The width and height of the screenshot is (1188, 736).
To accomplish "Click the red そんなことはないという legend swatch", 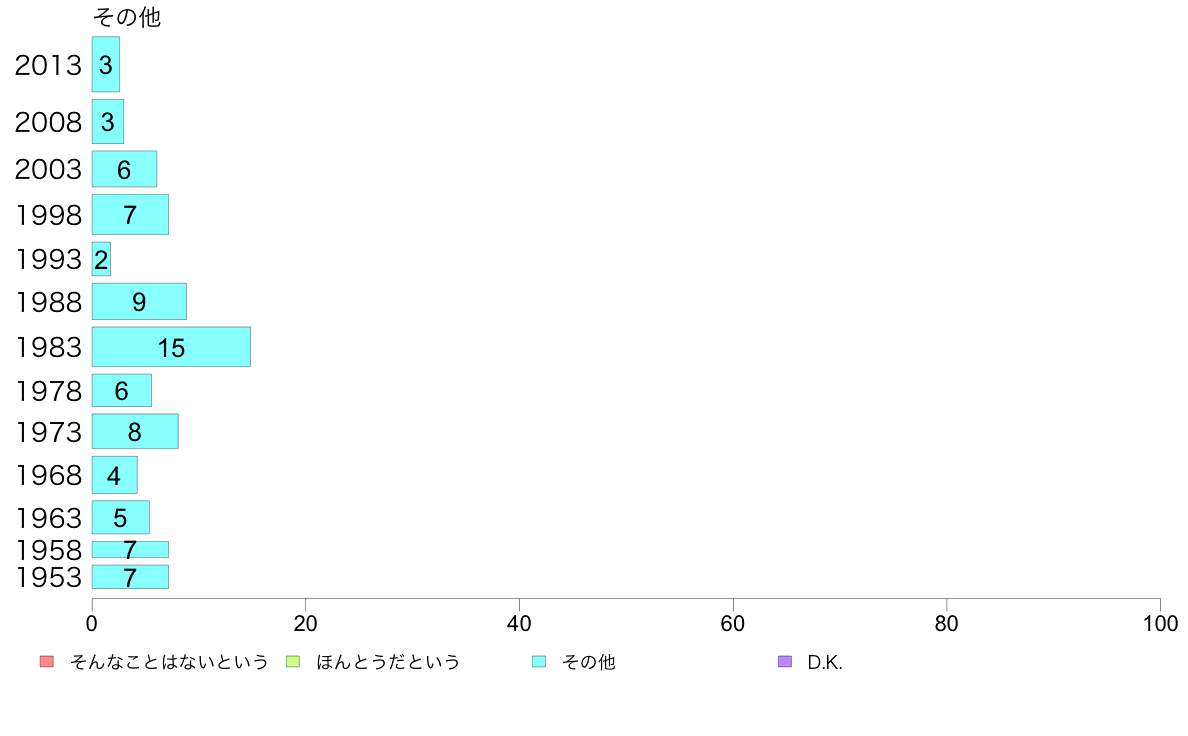I will click(x=47, y=662).
